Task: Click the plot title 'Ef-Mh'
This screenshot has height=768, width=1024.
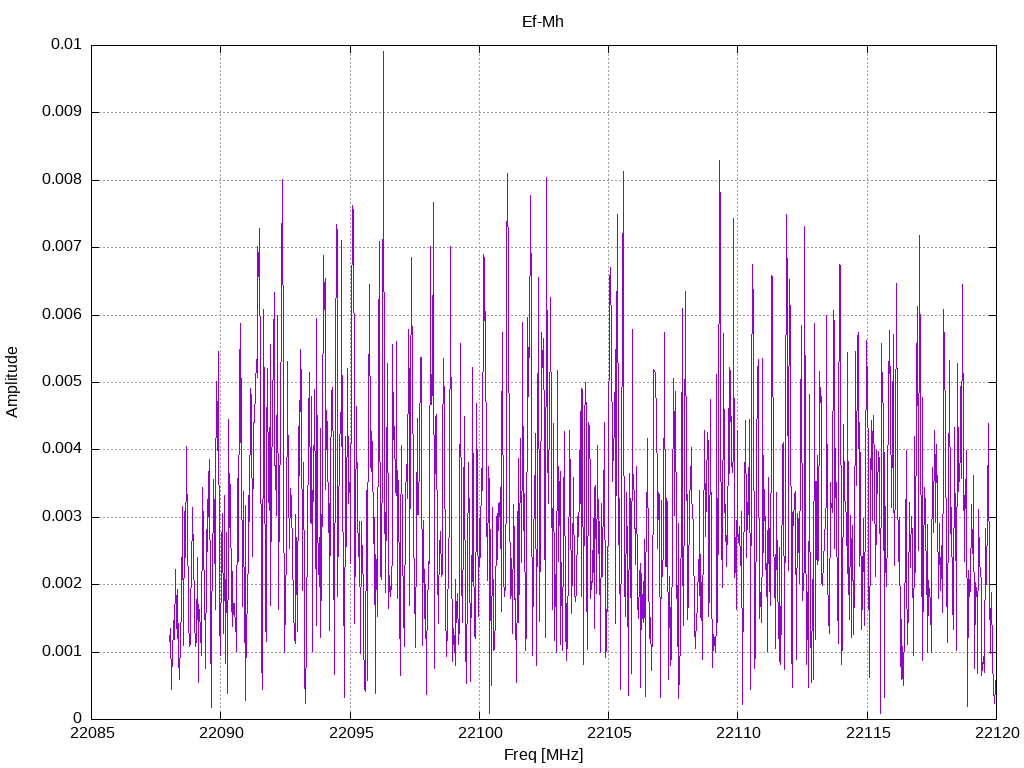Action: 543,22
